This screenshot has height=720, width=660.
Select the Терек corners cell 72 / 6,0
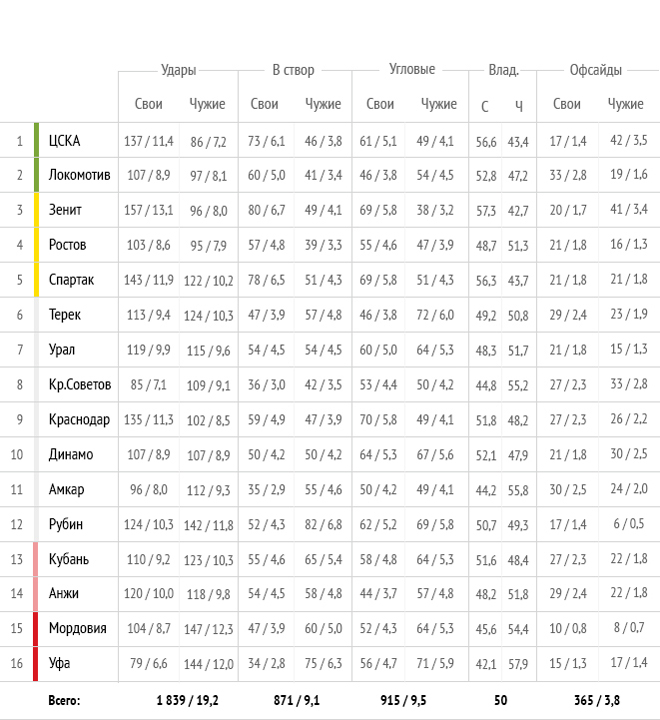[x=435, y=315]
